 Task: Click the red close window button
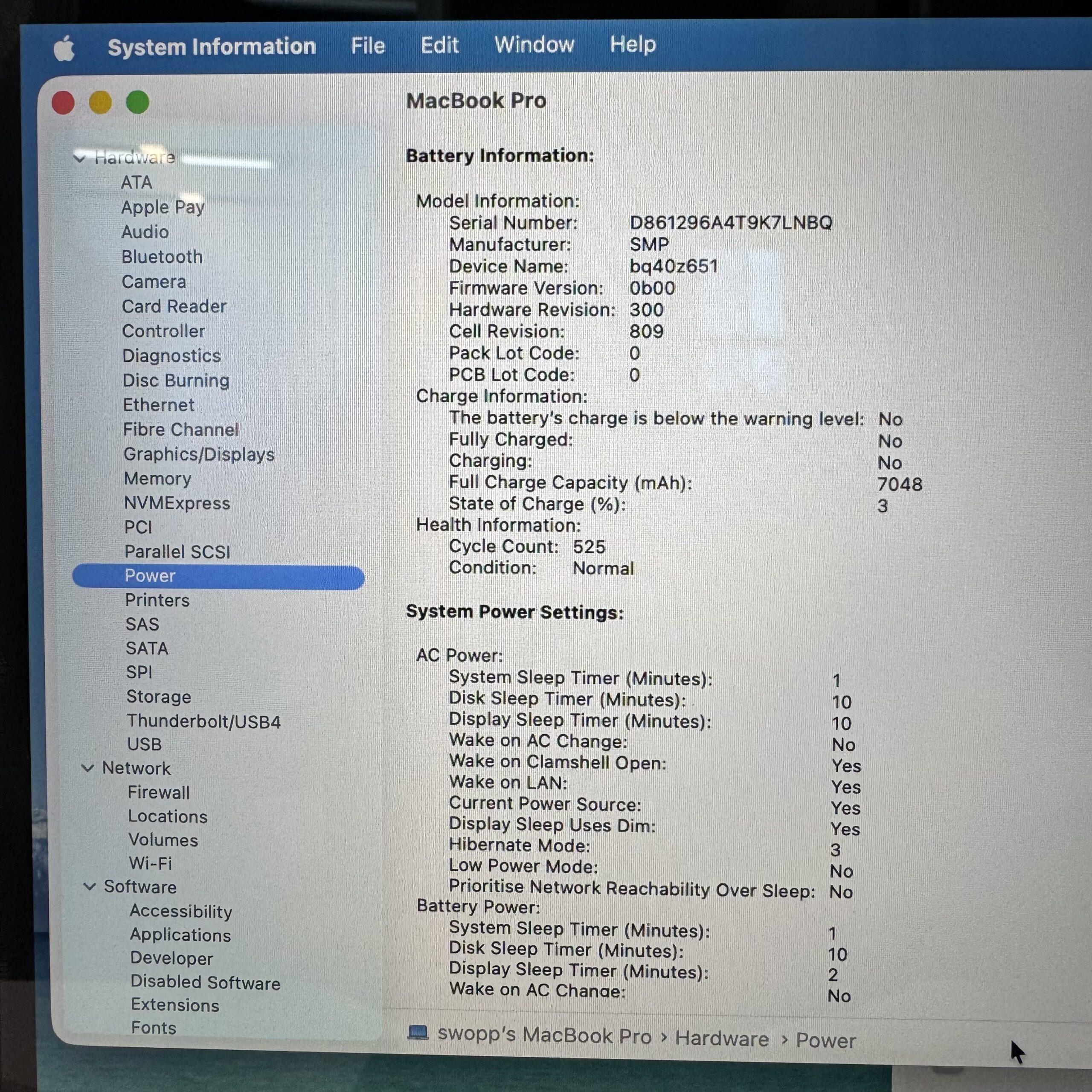pos(63,103)
